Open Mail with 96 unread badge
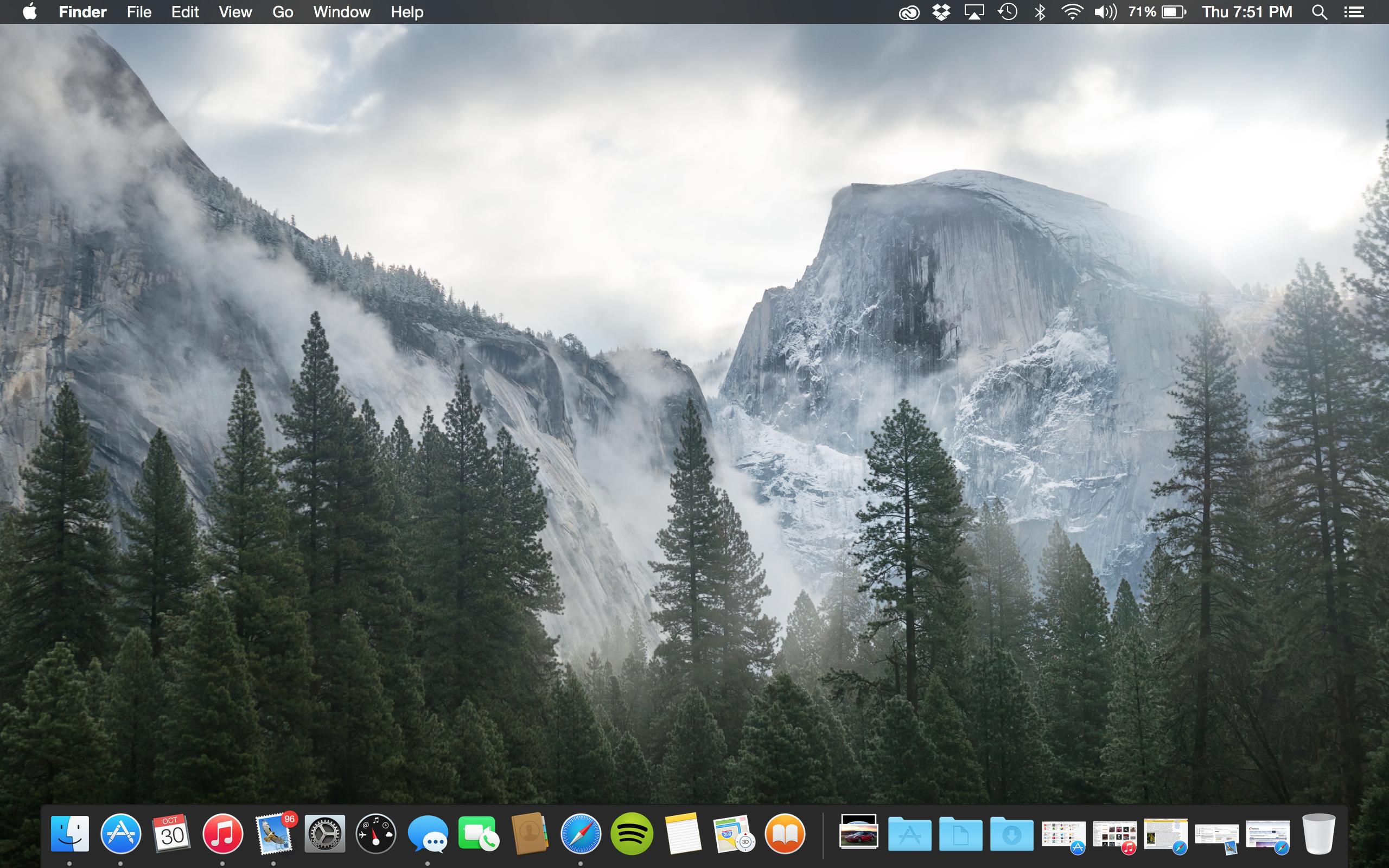The image size is (1389, 868). coord(273,834)
